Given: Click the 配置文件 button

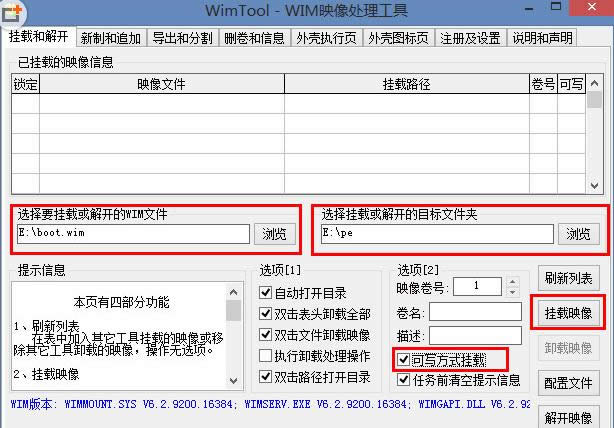Looking at the screenshot, I should coord(568,383).
